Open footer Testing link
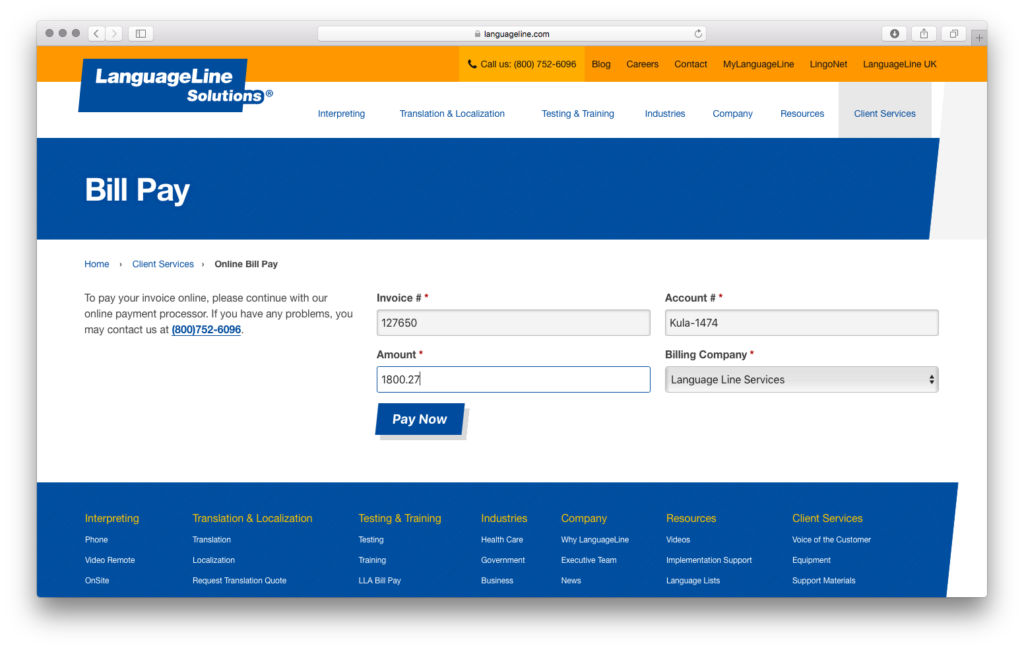Screen dimensions: 1024x650 pyautogui.click(x=371, y=540)
